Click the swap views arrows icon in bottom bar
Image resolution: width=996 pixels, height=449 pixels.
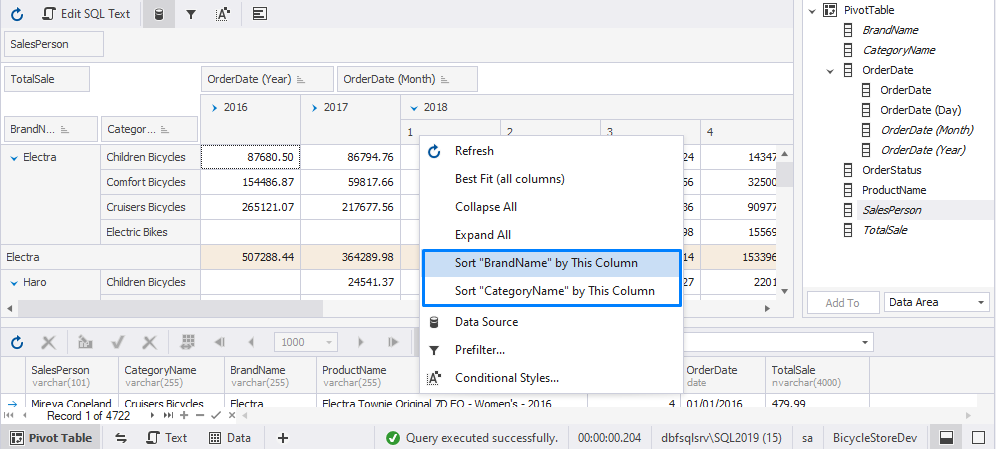[x=121, y=438]
